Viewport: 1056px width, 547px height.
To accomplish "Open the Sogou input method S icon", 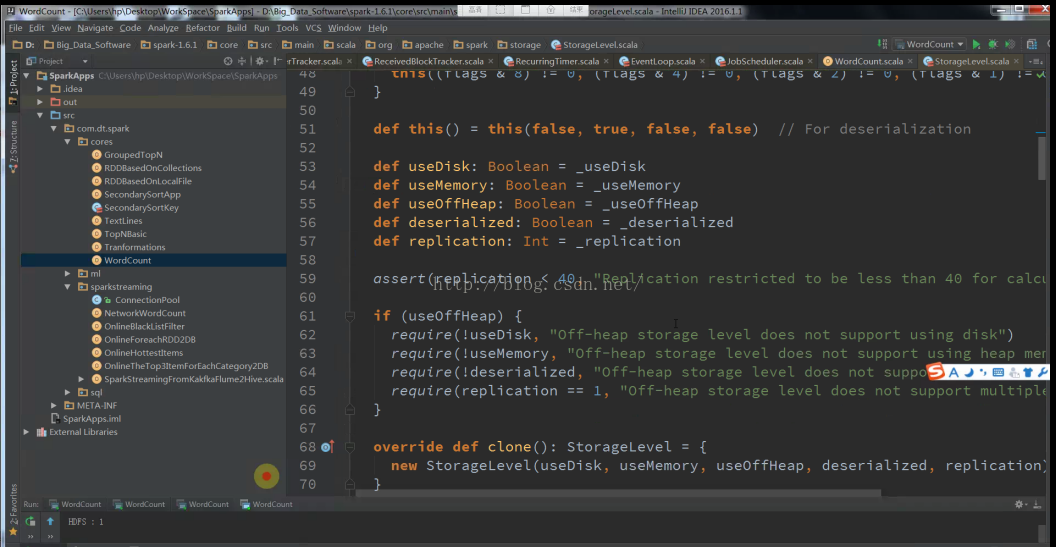I will pyautogui.click(x=936, y=372).
